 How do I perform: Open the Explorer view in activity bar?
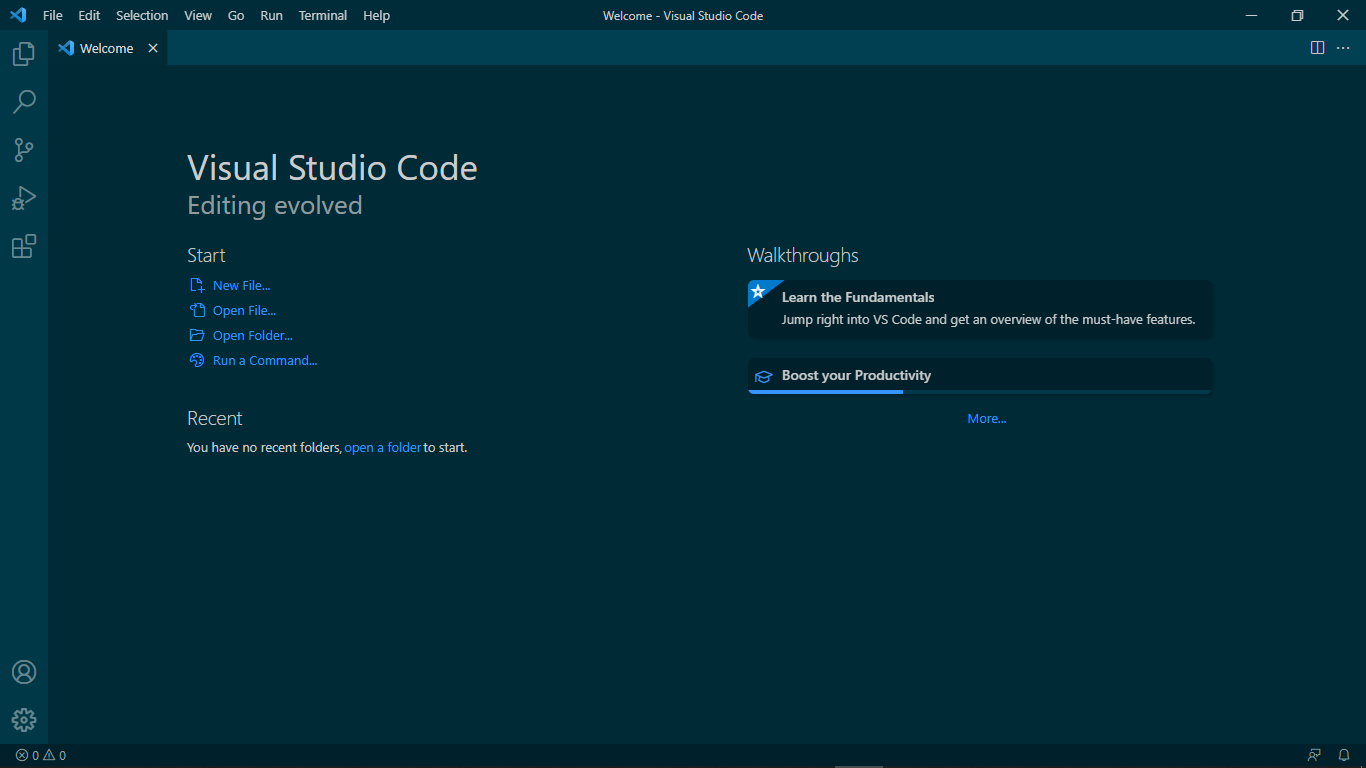click(24, 54)
